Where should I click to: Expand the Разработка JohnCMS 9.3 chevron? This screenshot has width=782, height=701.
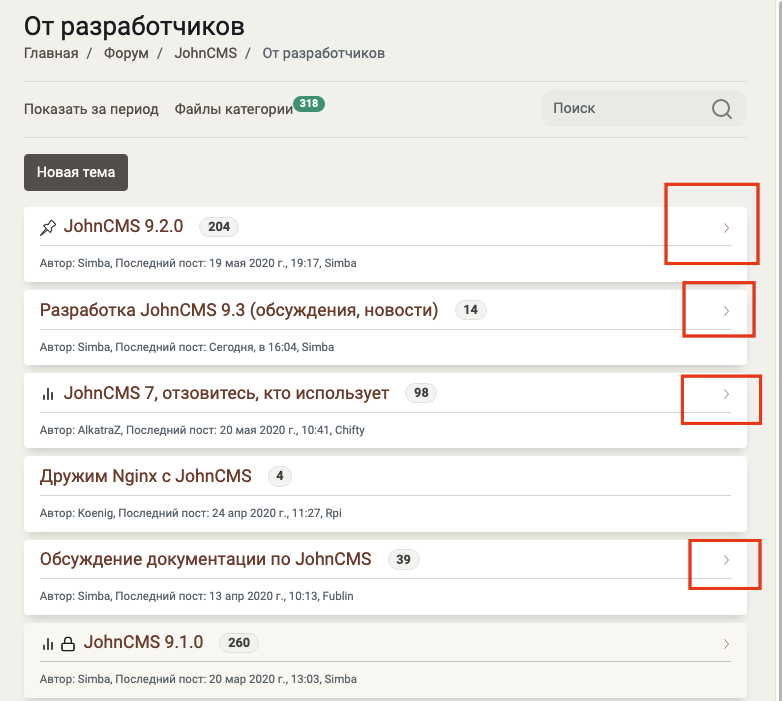pyautogui.click(x=726, y=311)
